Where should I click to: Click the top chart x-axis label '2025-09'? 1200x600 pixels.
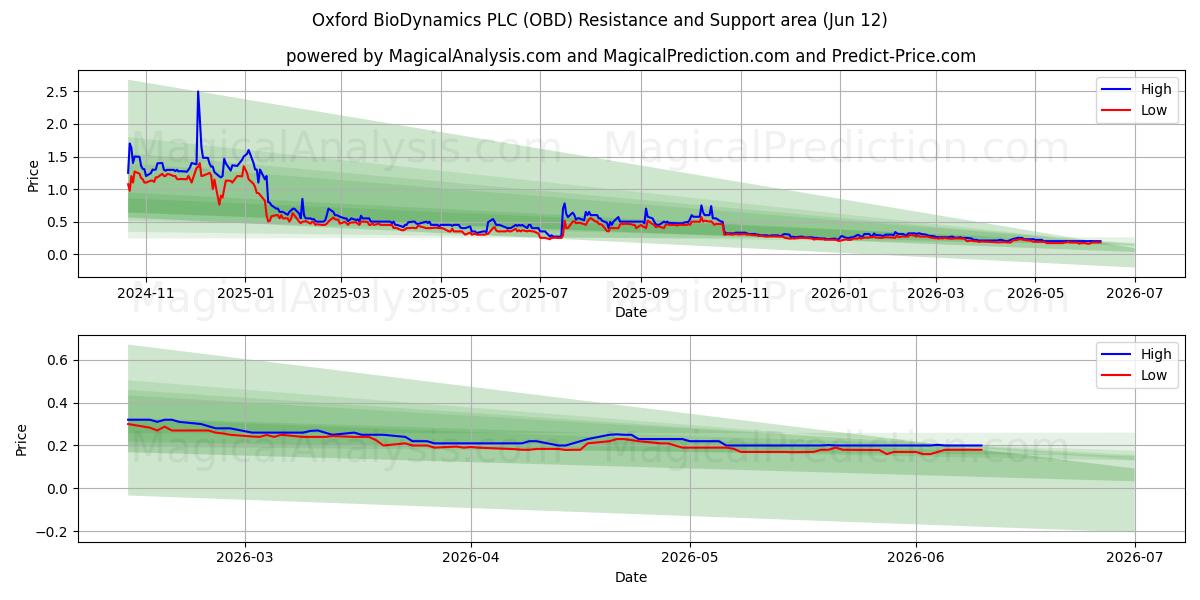641,293
